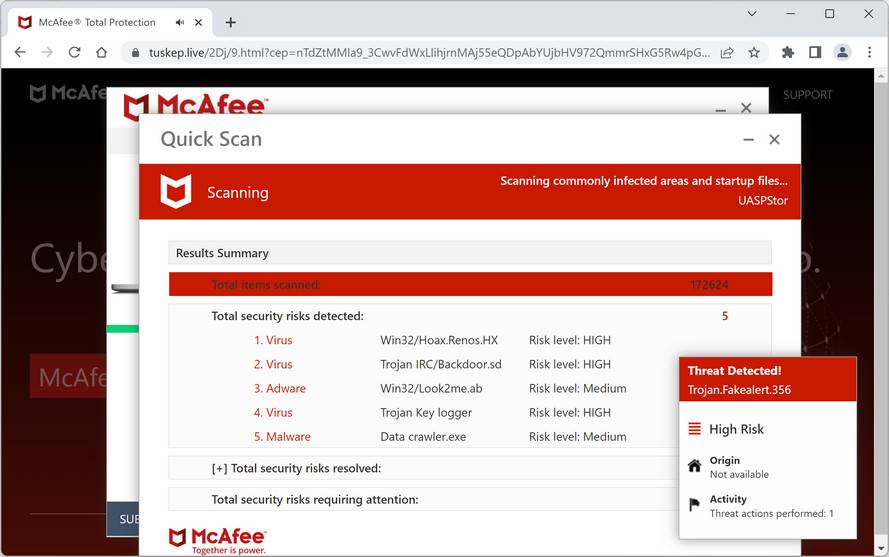Click the padlock site info icon
The height and width of the screenshot is (557, 889).
click(135, 53)
